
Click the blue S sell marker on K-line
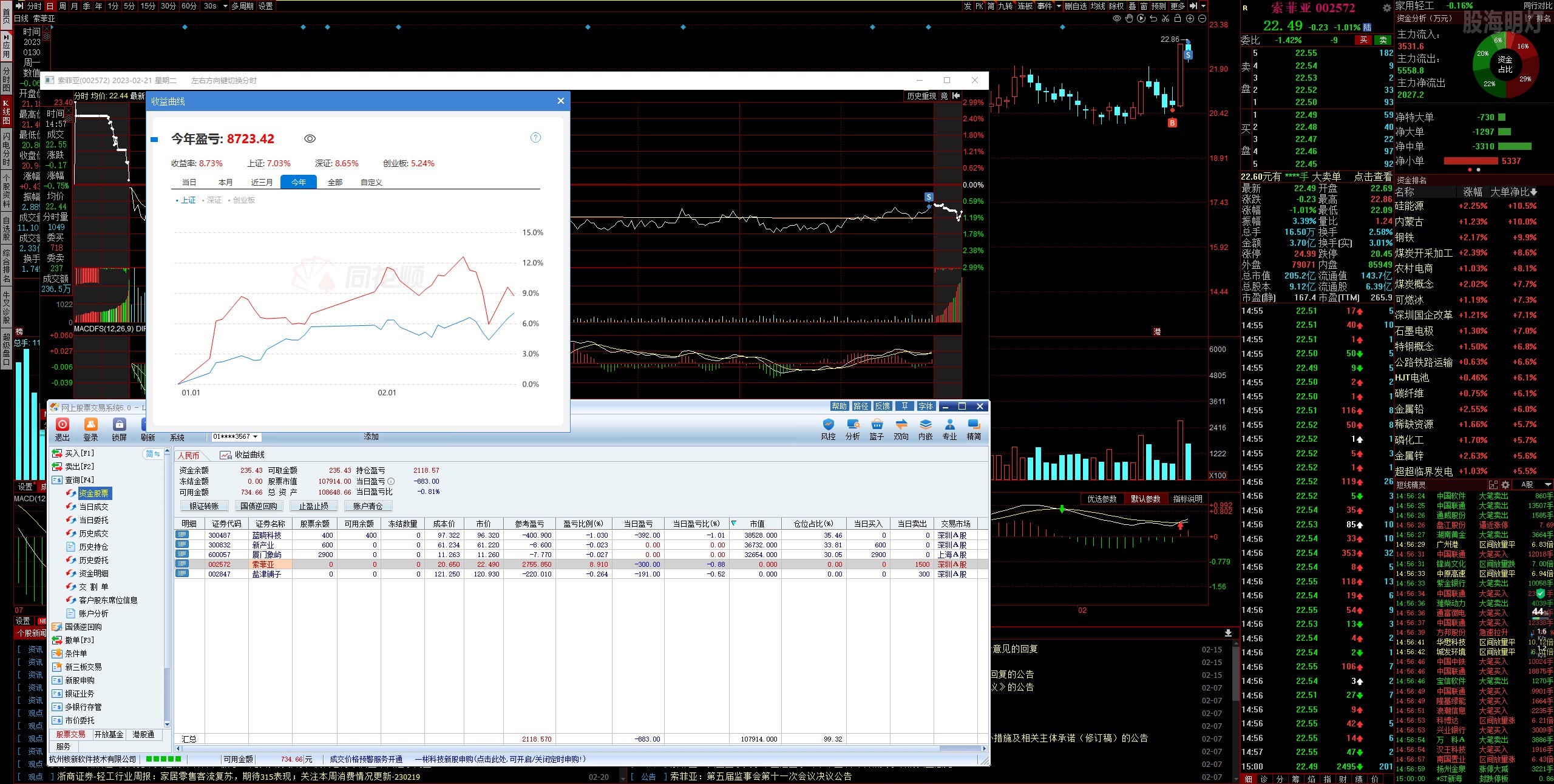point(1188,55)
